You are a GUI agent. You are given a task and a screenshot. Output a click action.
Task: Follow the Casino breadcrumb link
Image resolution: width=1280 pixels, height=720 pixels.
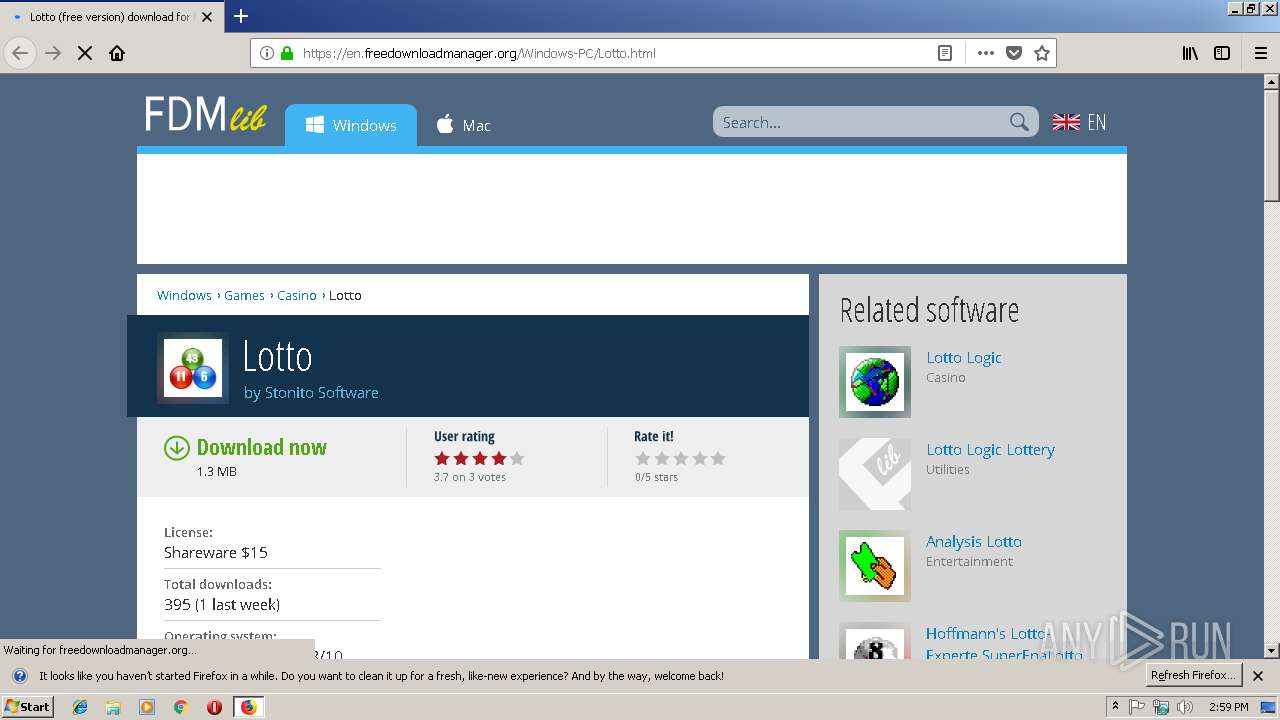pos(297,295)
